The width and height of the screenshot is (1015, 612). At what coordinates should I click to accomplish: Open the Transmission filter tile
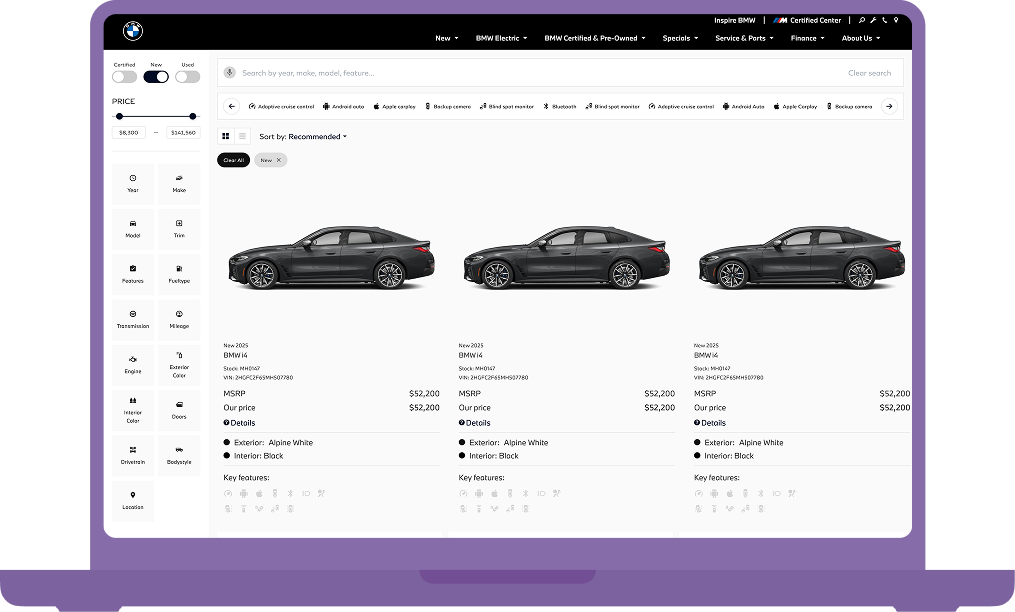tap(133, 320)
